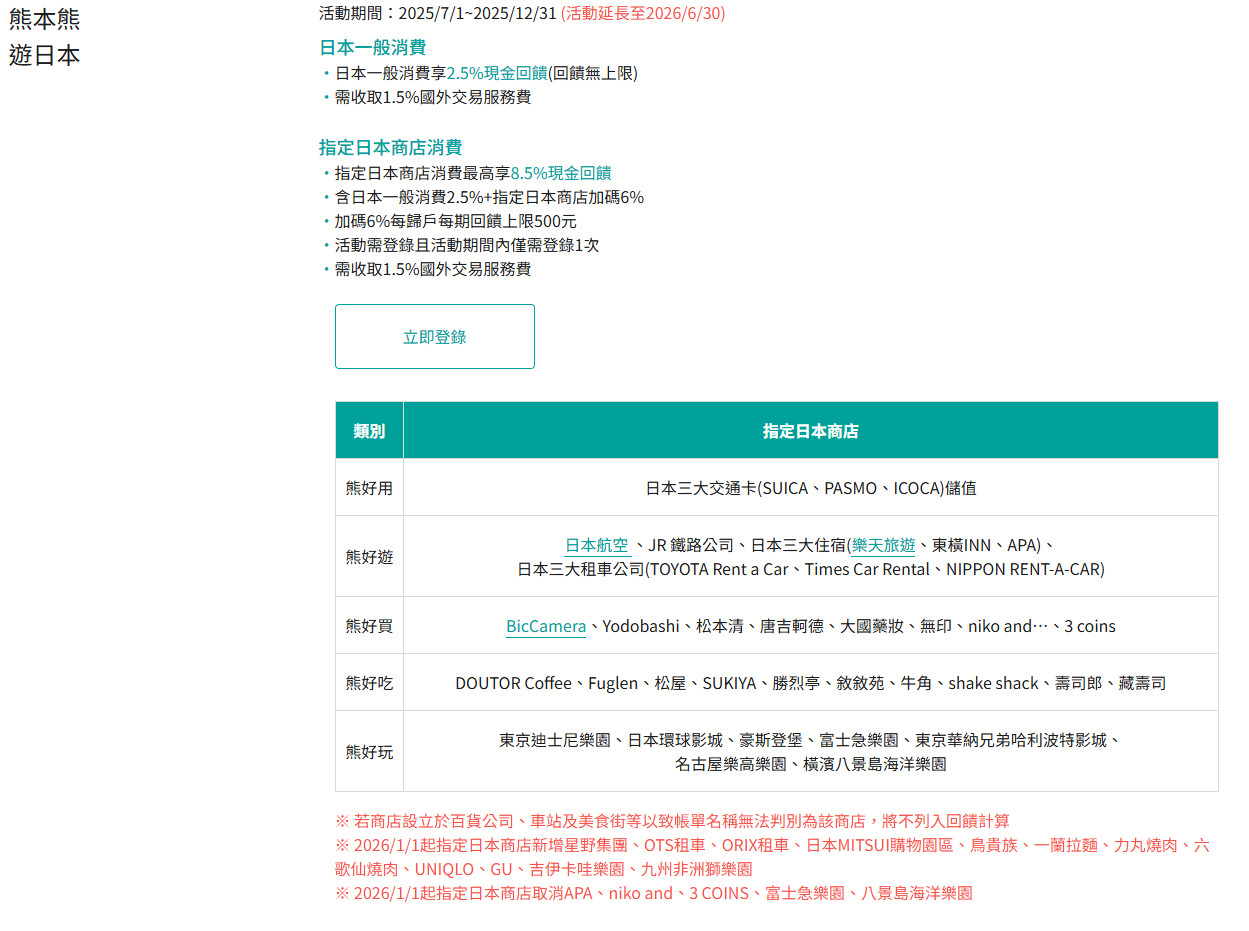Click the 指定日本商店 table header cell
This screenshot has width=1249, height=931.
810,431
